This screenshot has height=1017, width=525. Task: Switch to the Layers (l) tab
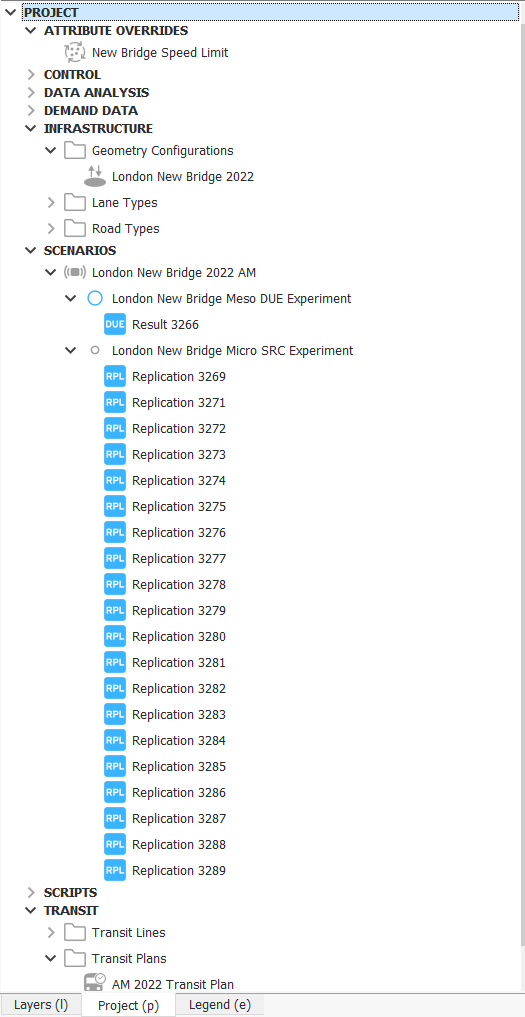pyautogui.click(x=41, y=1005)
